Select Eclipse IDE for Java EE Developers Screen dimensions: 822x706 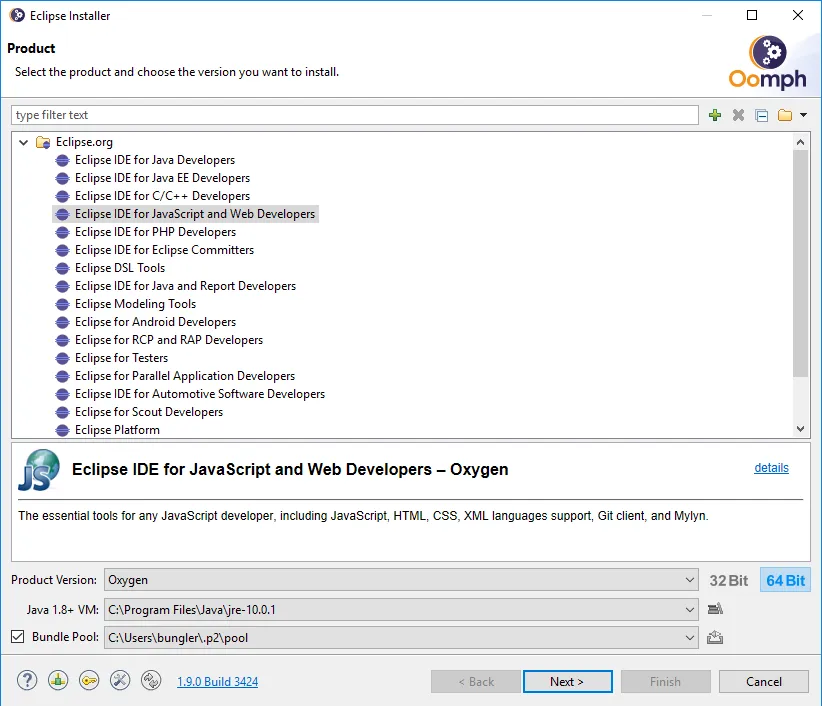[163, 178]
